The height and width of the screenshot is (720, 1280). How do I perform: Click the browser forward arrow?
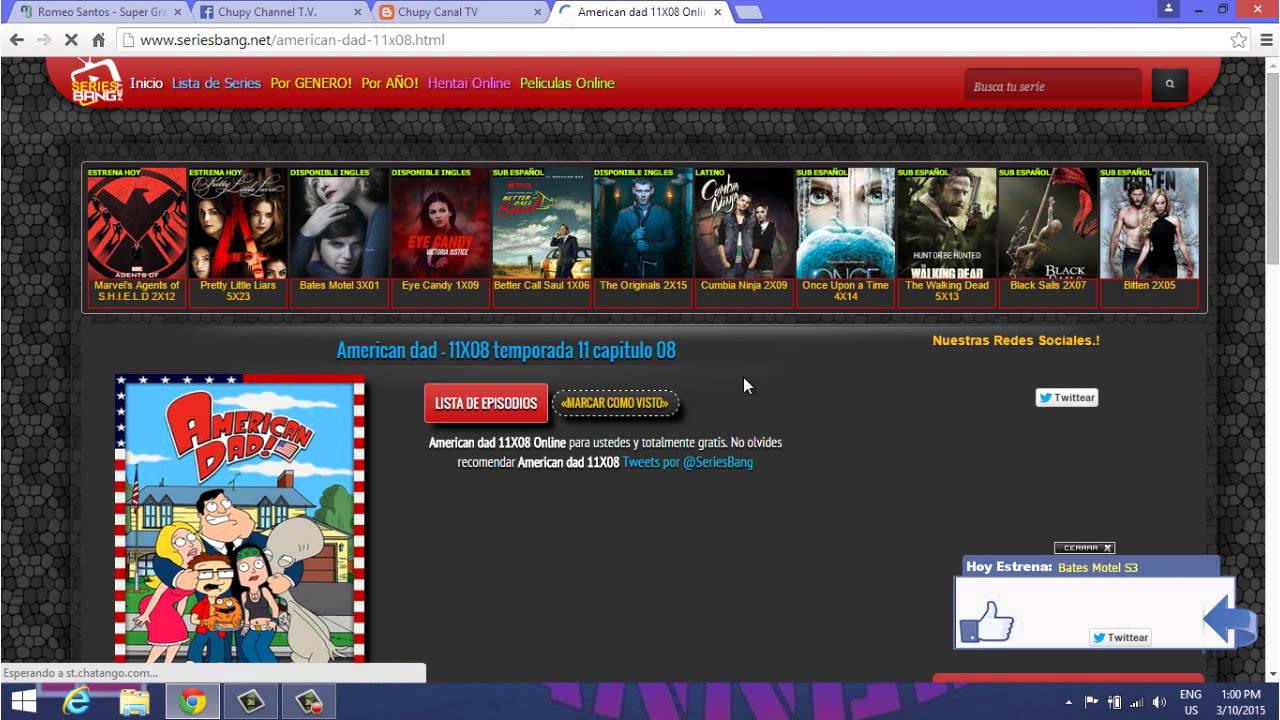click(44, 40)
